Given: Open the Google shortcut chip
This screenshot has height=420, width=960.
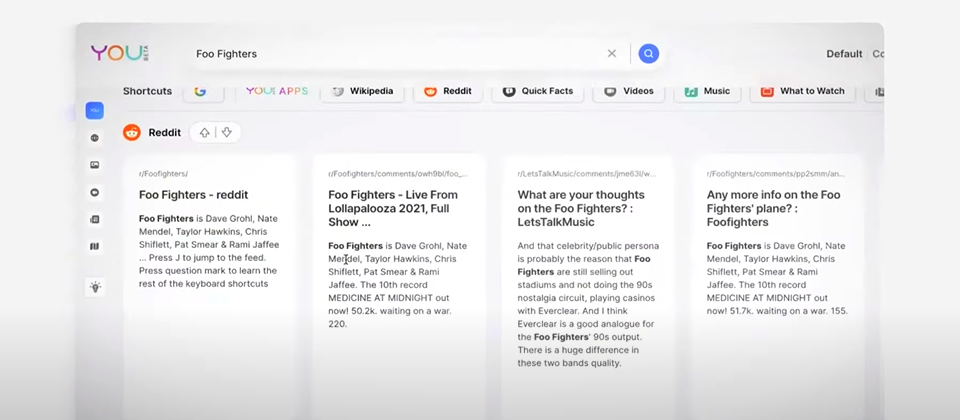Looking at the screenshot, I should tap(203, 91).
